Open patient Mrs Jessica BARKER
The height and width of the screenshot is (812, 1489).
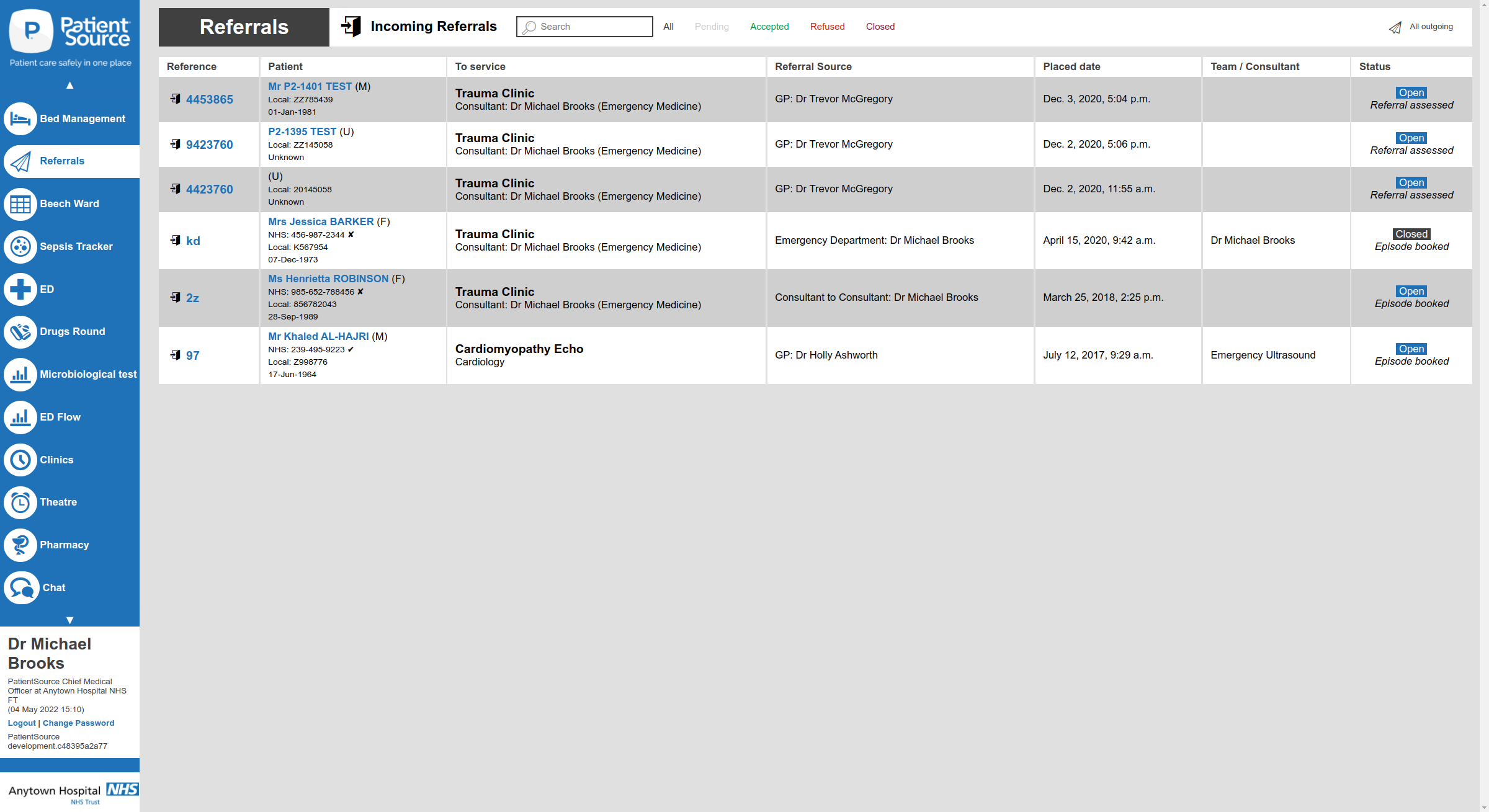click(321, 221)
